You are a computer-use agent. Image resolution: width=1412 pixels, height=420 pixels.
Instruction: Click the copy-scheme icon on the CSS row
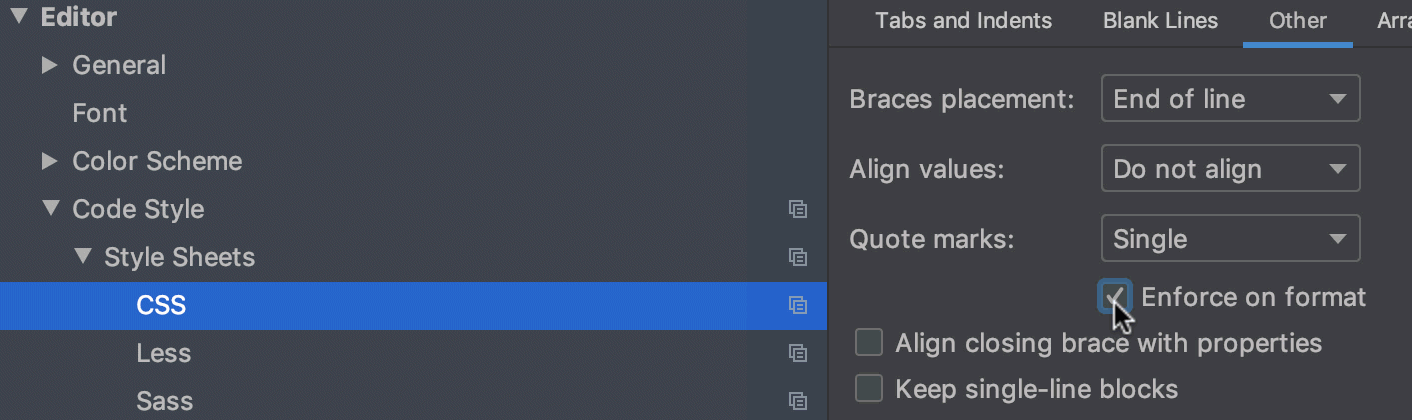tap(797, 305)
